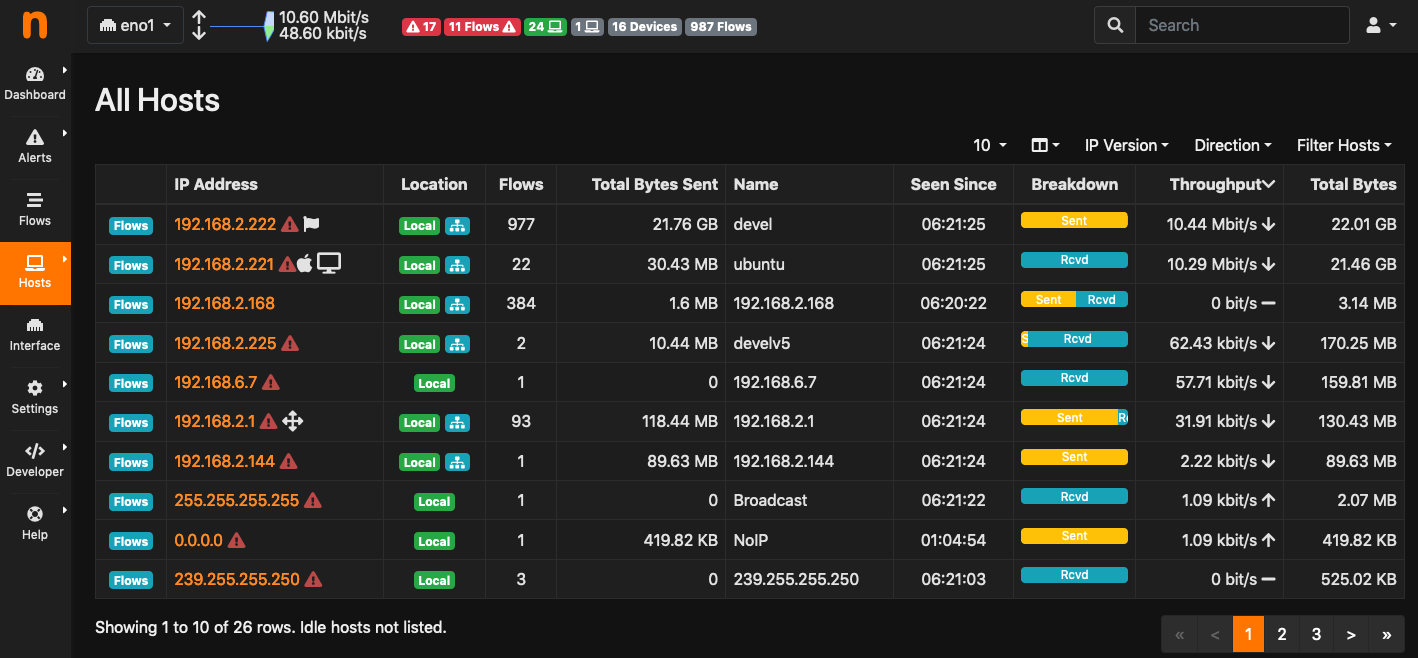Open the Dashboard sidebar menu
The height and width of the screenshot is (658, 1418).
[35, 84]
